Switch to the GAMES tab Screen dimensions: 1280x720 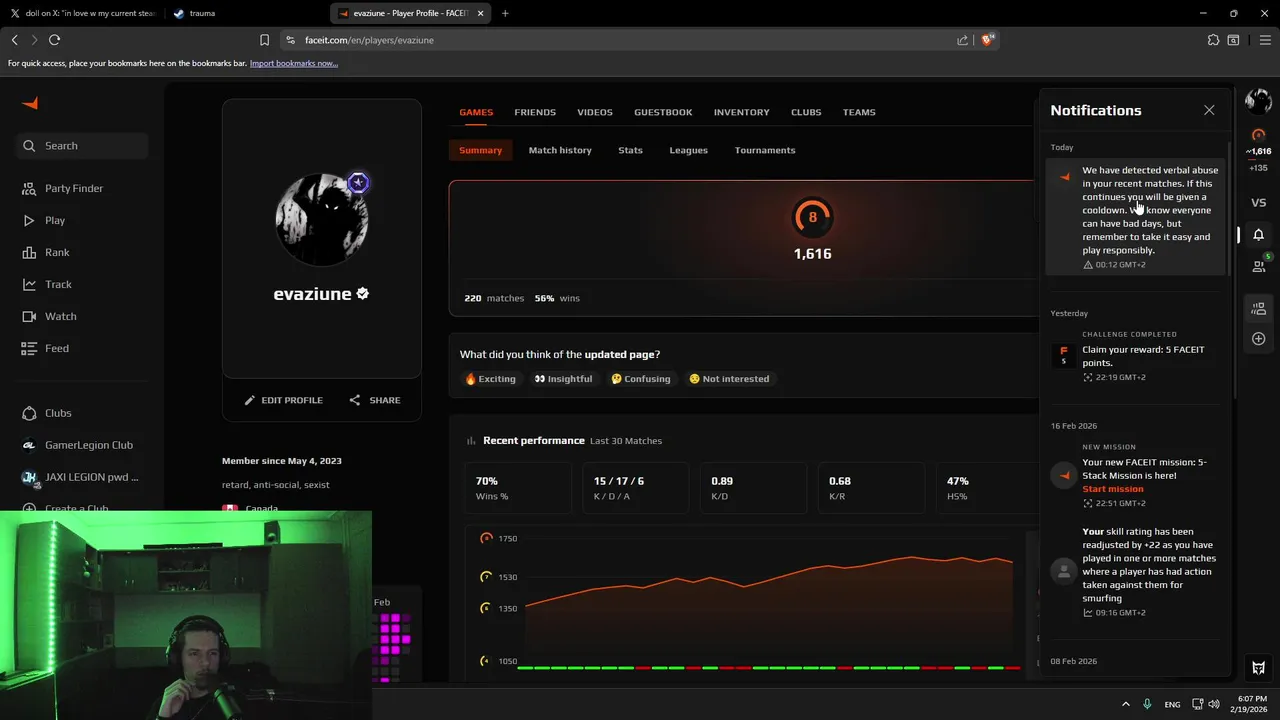coord(476,112)
